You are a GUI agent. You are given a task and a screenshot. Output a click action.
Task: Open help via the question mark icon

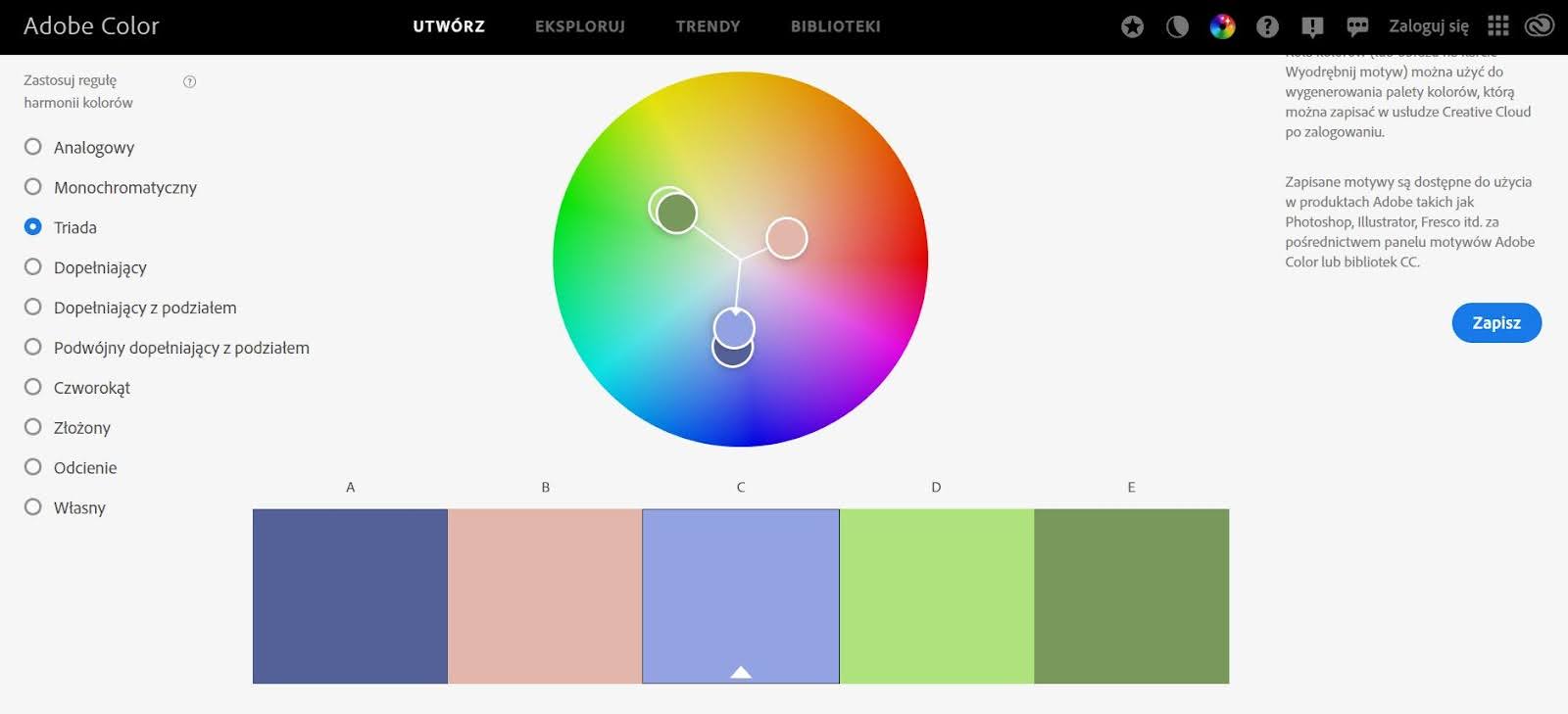[1267, 27]
